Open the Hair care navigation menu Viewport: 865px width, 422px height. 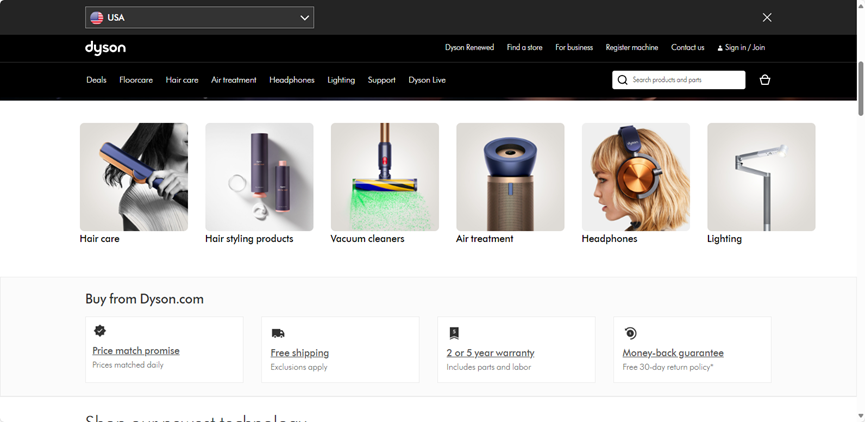182,80
